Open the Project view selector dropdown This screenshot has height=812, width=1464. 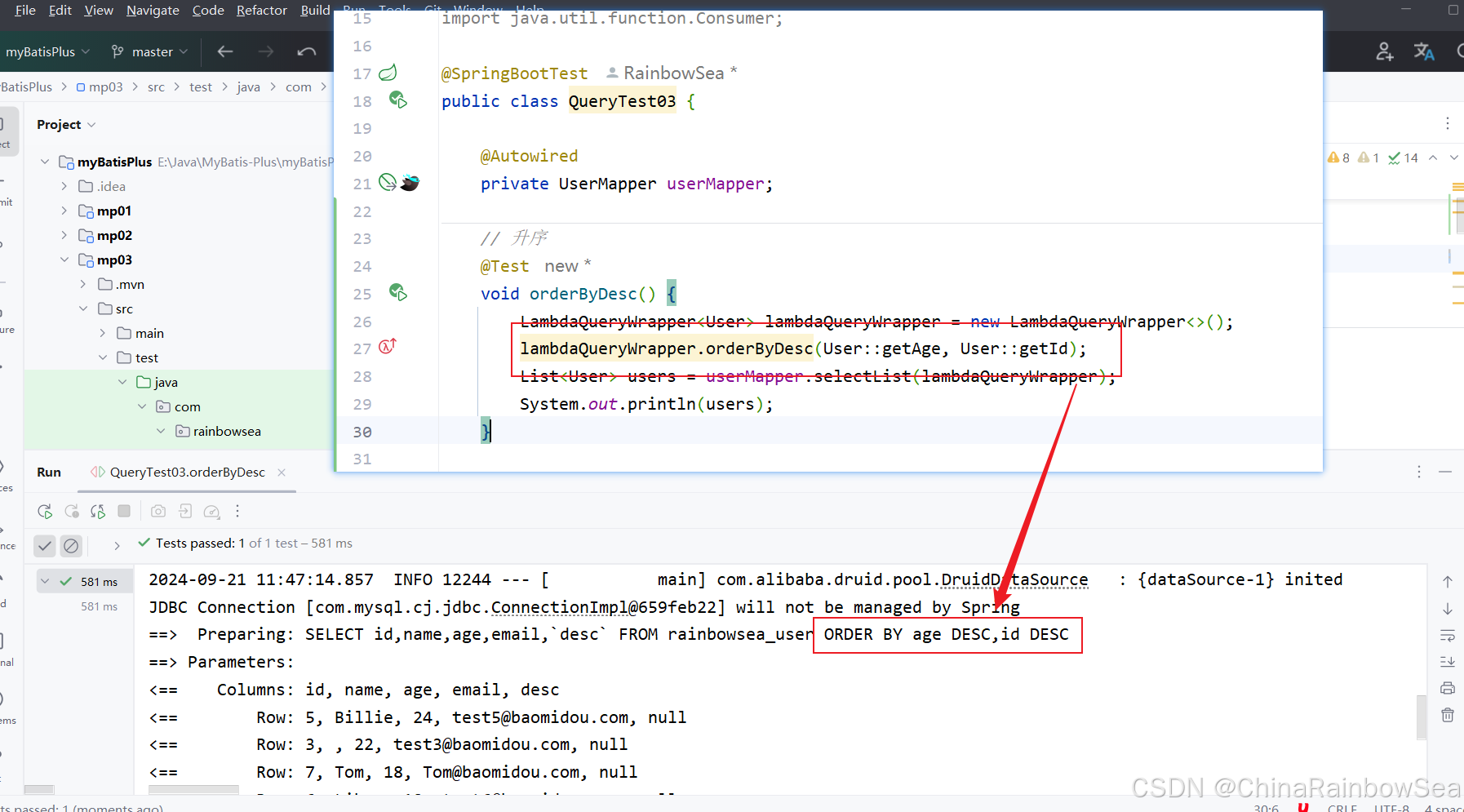click(66, 124)
